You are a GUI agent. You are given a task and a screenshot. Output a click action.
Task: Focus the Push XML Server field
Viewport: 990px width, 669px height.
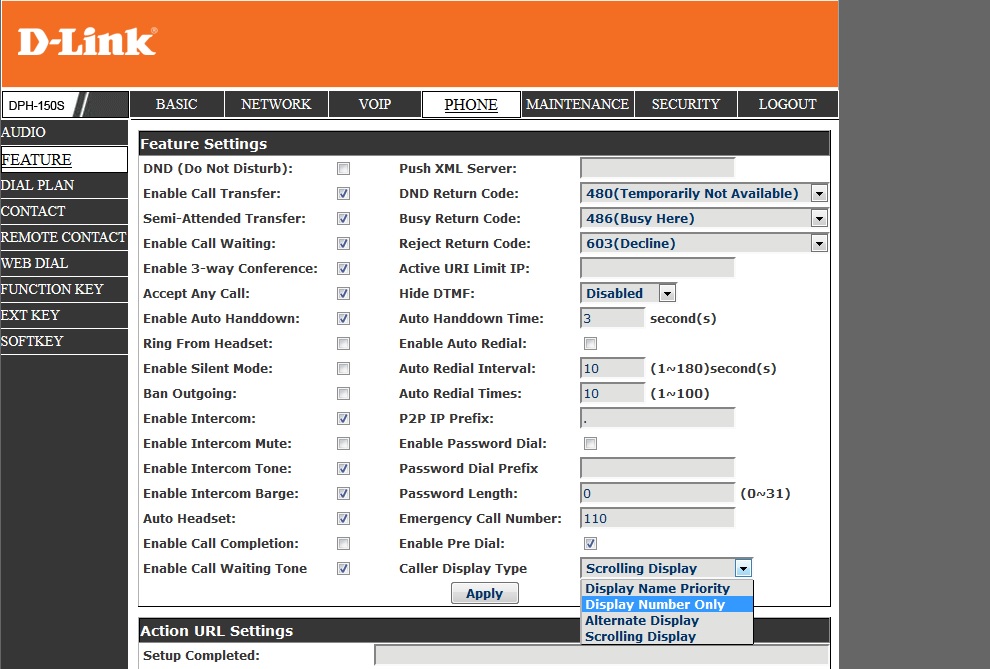tap(657, 169)
